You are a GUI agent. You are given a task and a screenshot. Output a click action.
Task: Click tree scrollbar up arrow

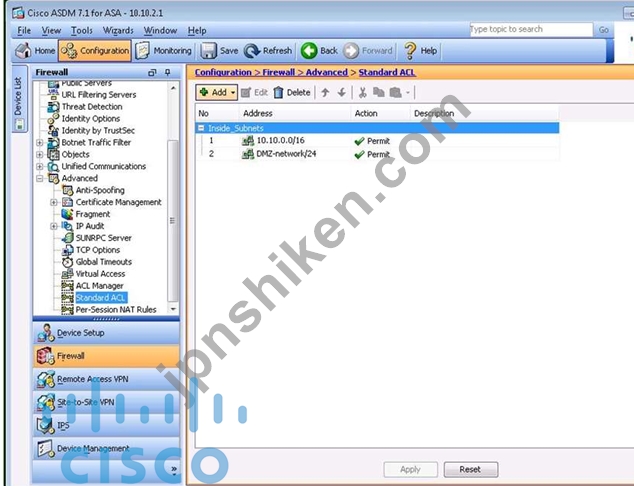point(173,88)
